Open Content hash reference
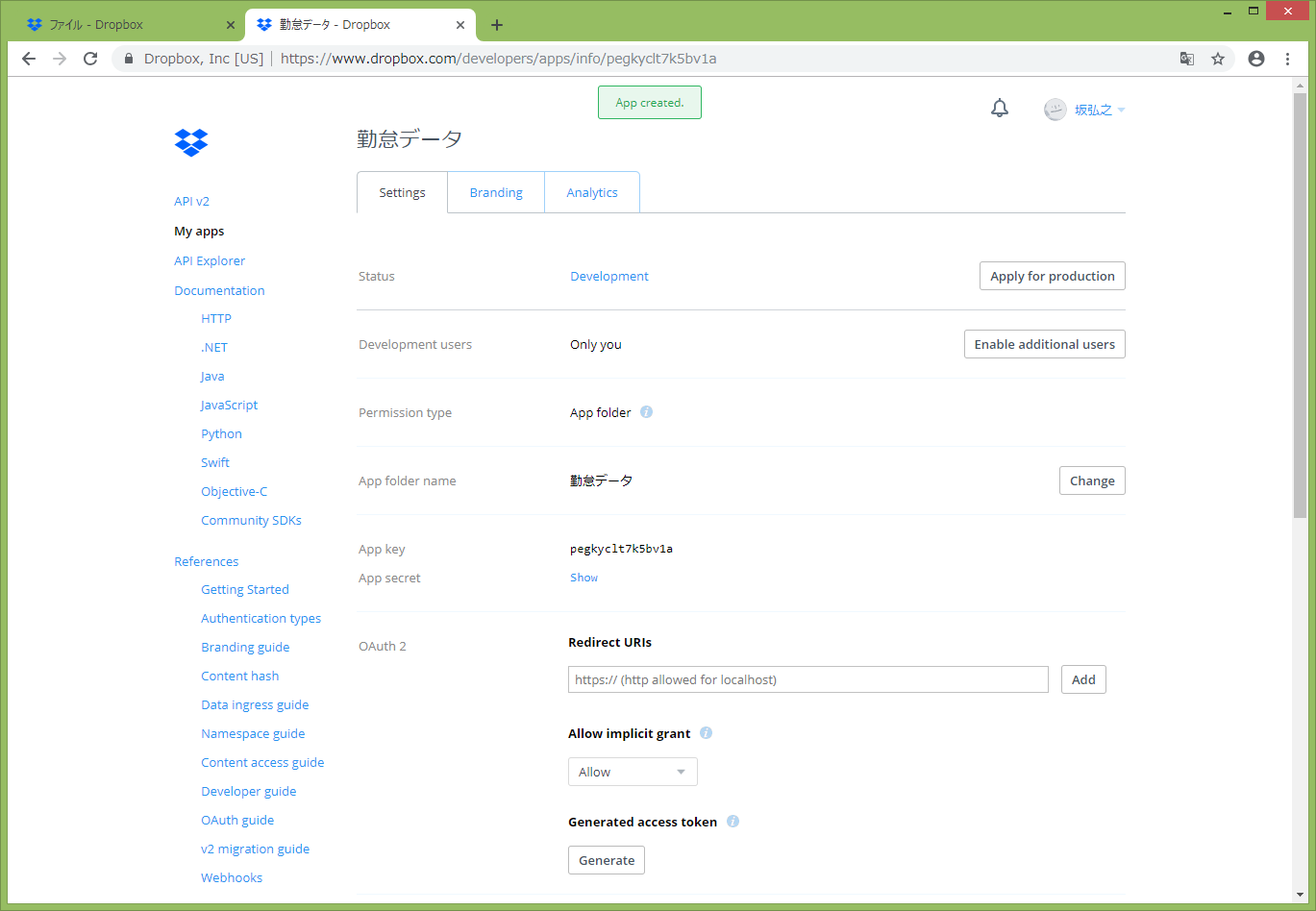The width and height of the screenshot is (1316, 911). point(239,676)
